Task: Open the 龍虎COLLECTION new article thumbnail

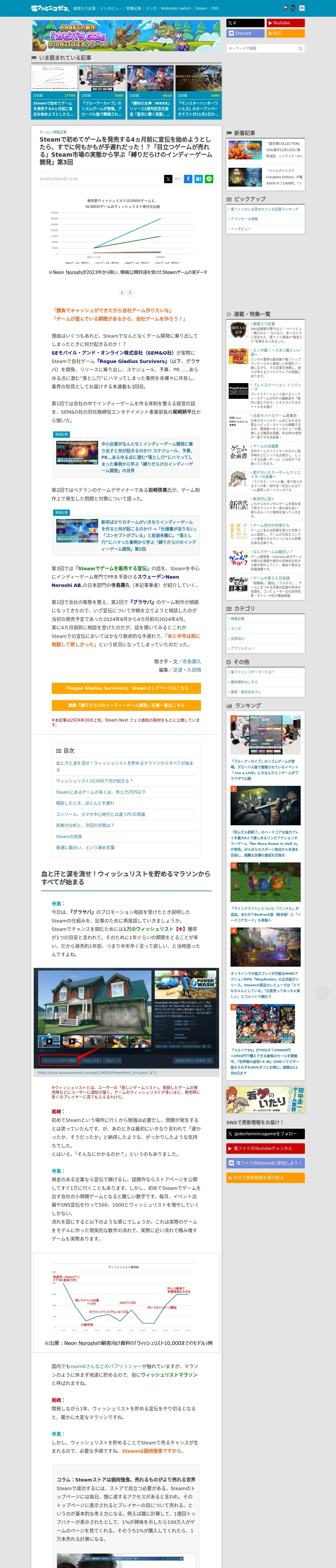Action: click(245, 149)
